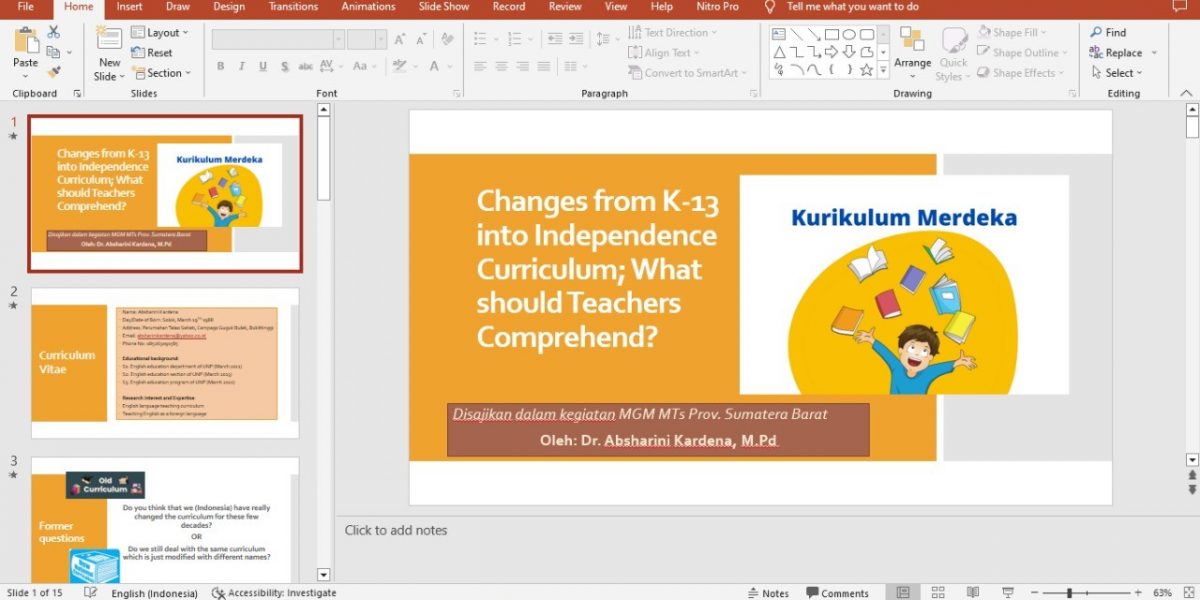The height and width of the screenshot is (600, 1200).
Task: Pick the Isosceles Triangle shape
Action: 779,52
